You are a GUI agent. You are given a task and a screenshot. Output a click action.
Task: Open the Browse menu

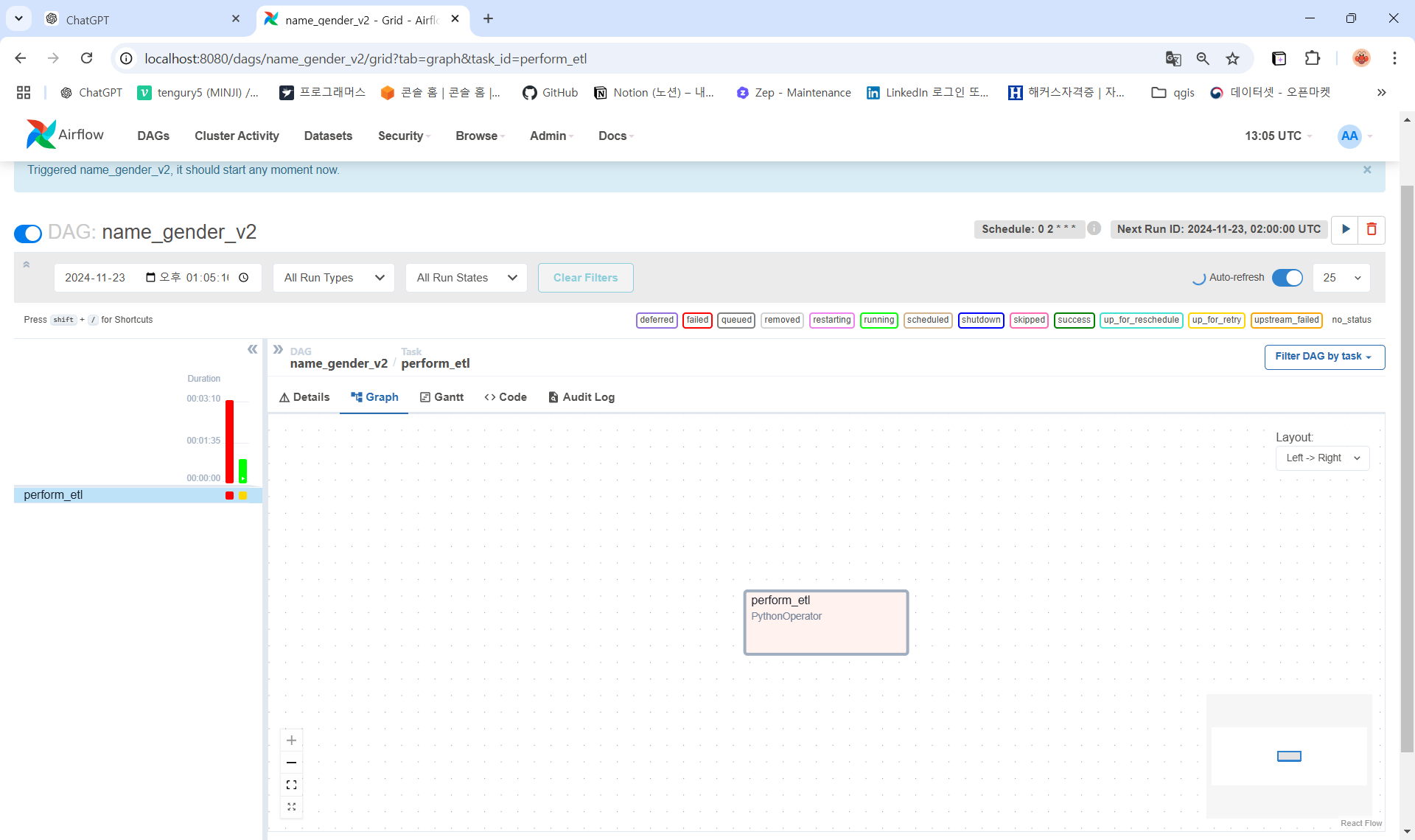pyautogui.click(x=478, y=136)
